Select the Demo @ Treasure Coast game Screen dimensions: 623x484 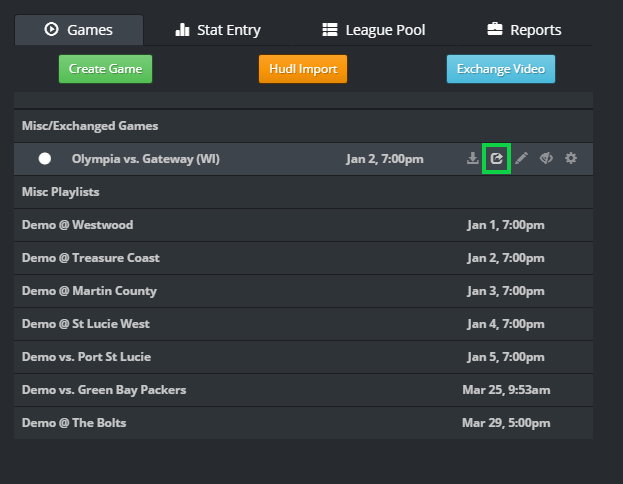tap(303, 258)
